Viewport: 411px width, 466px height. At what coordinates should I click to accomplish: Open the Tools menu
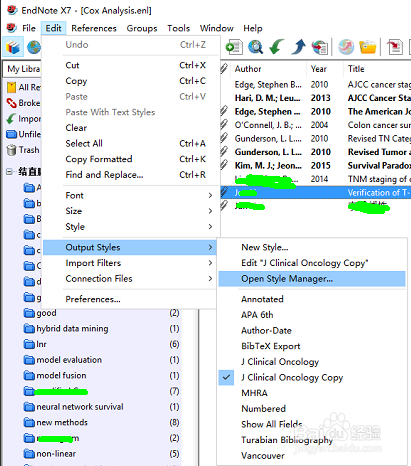point(178,28)
